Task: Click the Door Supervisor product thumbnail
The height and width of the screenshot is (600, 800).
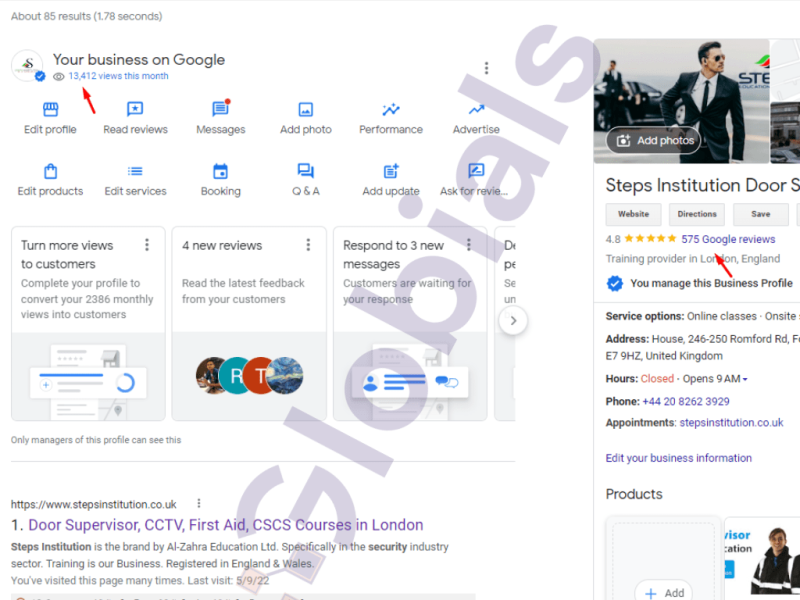Action: click(762, 559)
